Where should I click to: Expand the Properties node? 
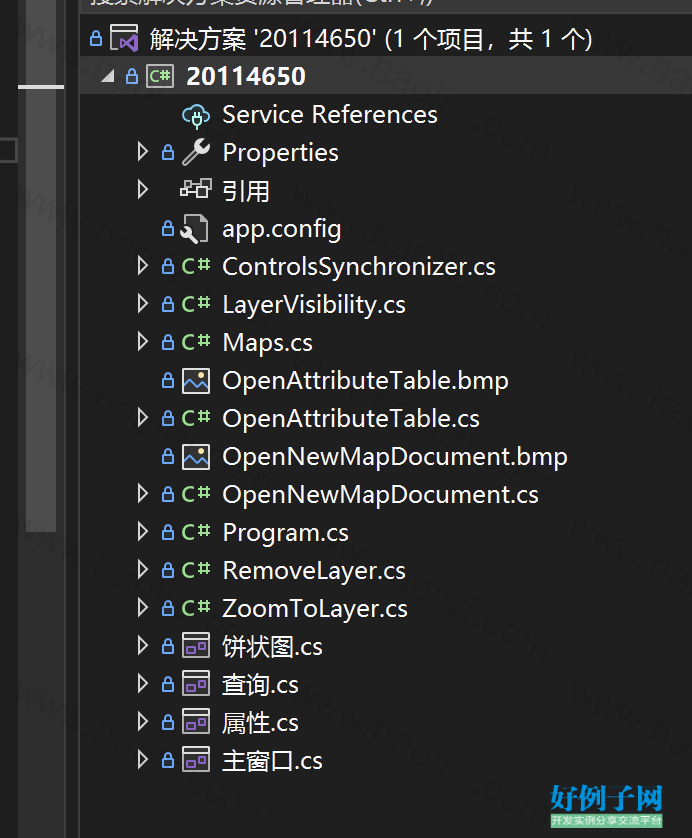point(143,152)
